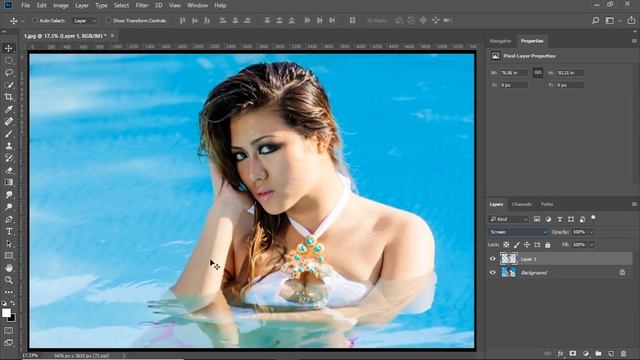
Task: Toggle Lock all padlock icon
Action: coord(548,244)
